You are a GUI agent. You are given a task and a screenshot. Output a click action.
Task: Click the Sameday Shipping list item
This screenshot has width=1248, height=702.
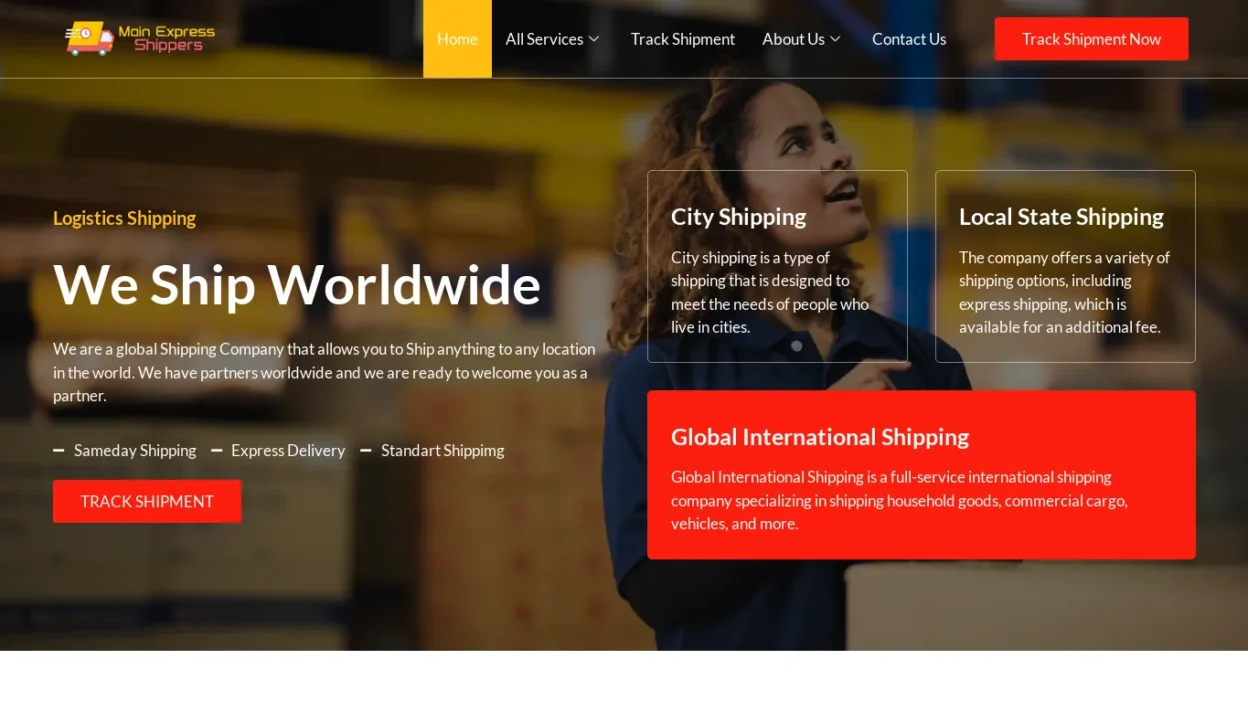pos(135,451)
